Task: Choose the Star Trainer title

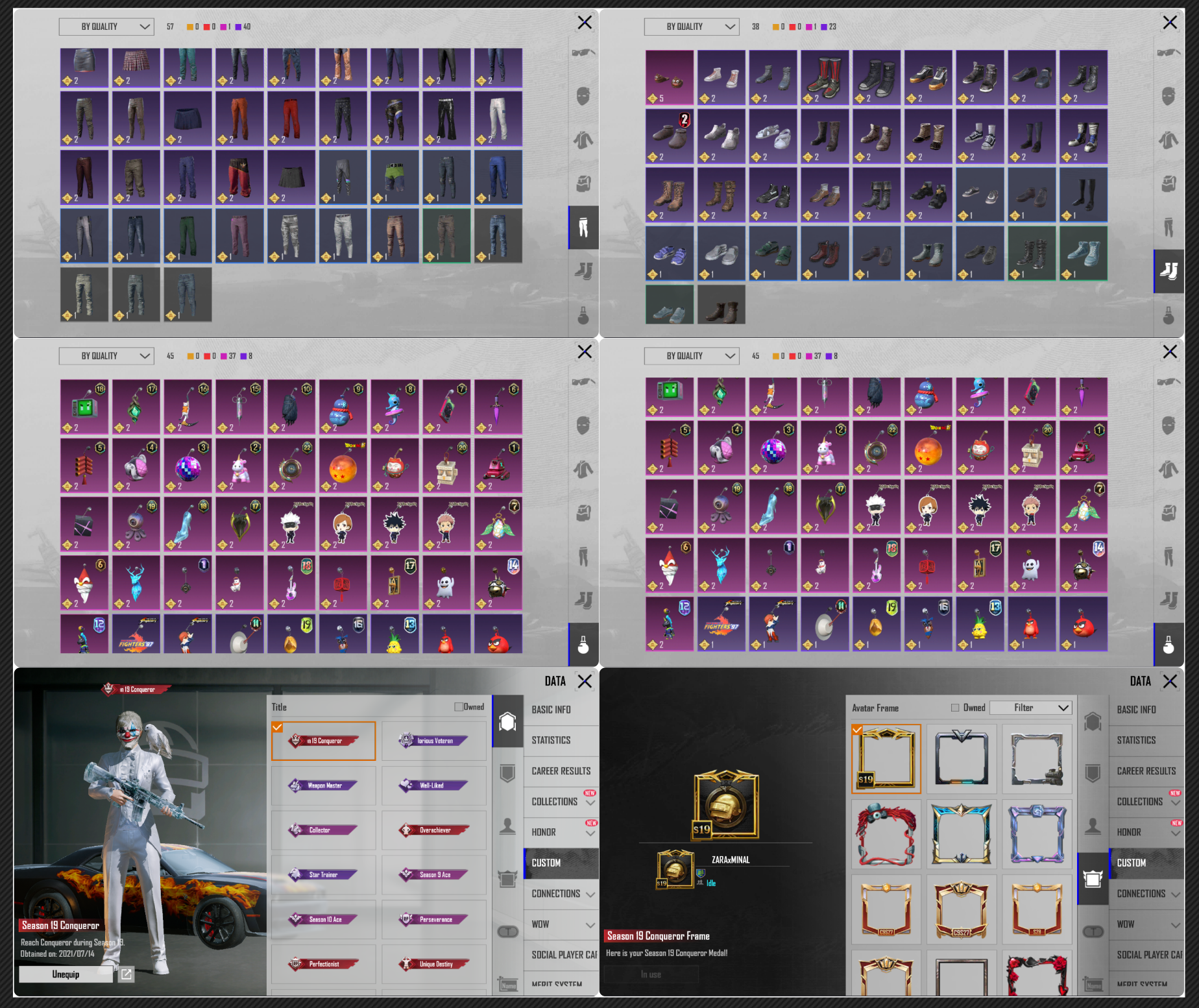Action: [x=323, y=874]
